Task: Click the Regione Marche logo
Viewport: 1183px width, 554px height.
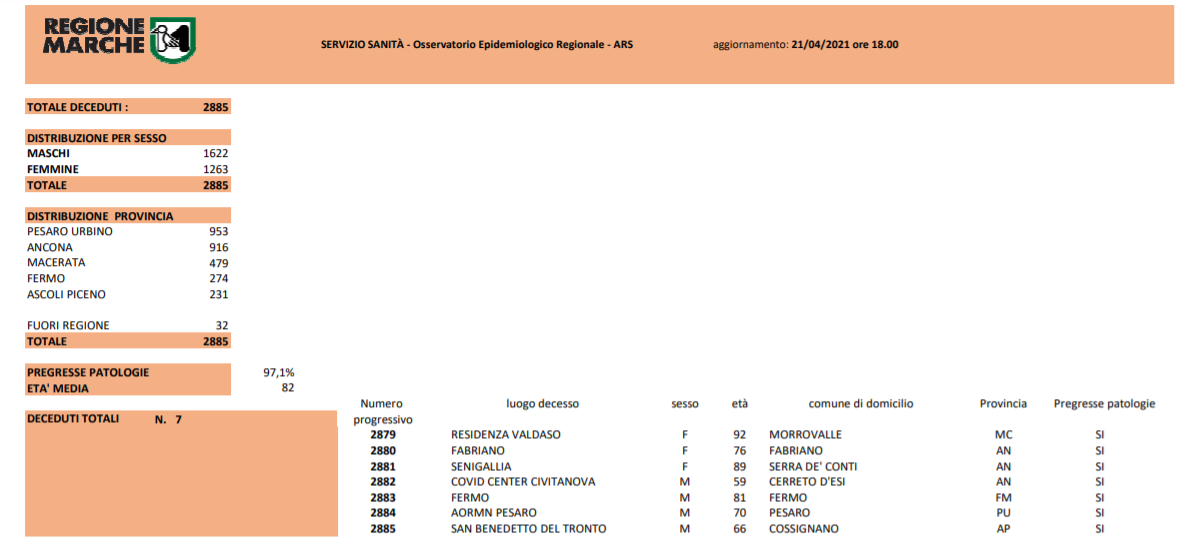Action: [120, 40]
